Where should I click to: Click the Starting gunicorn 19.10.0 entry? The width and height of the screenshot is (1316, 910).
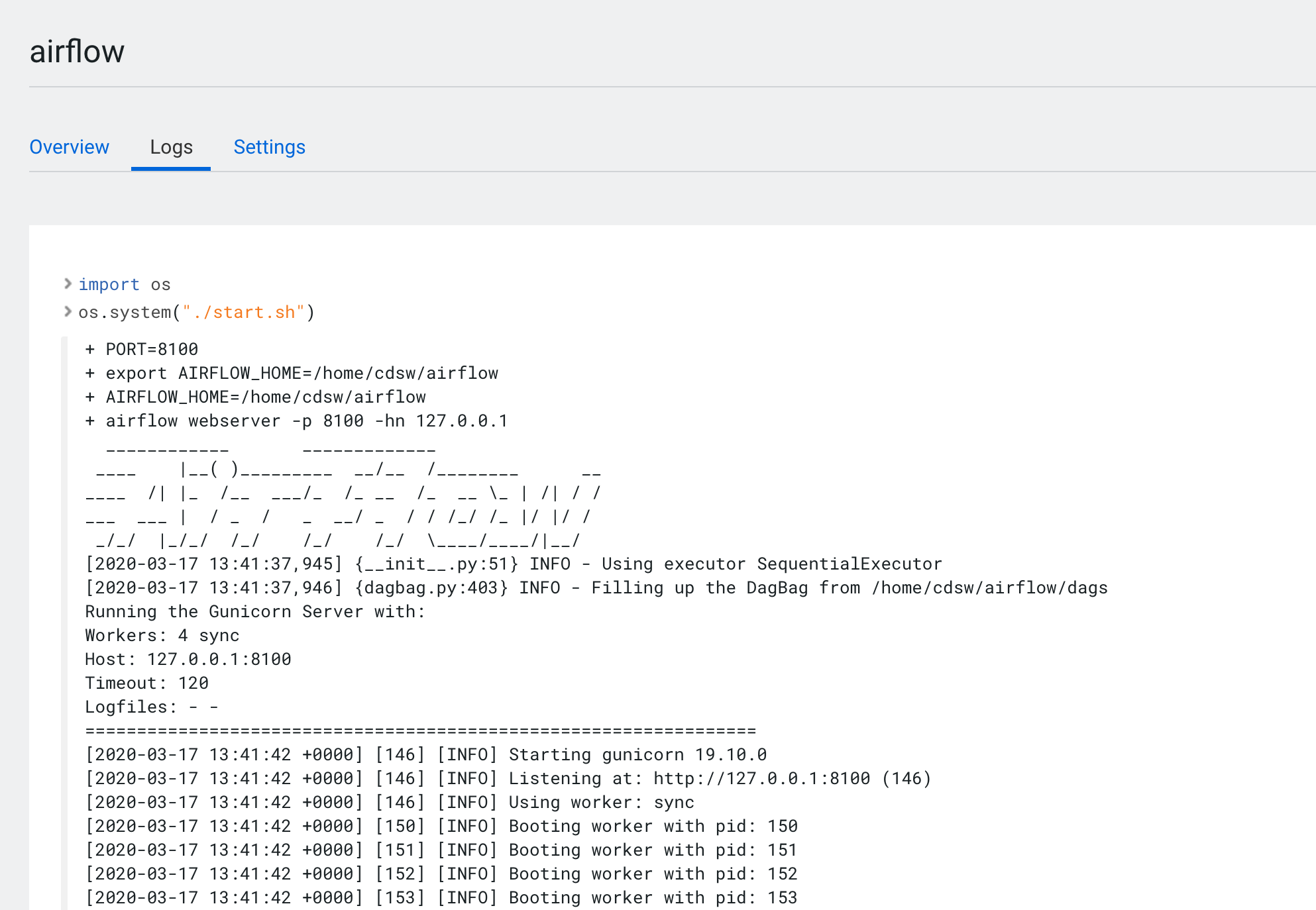pyautogui.click(x=426, y=754)
